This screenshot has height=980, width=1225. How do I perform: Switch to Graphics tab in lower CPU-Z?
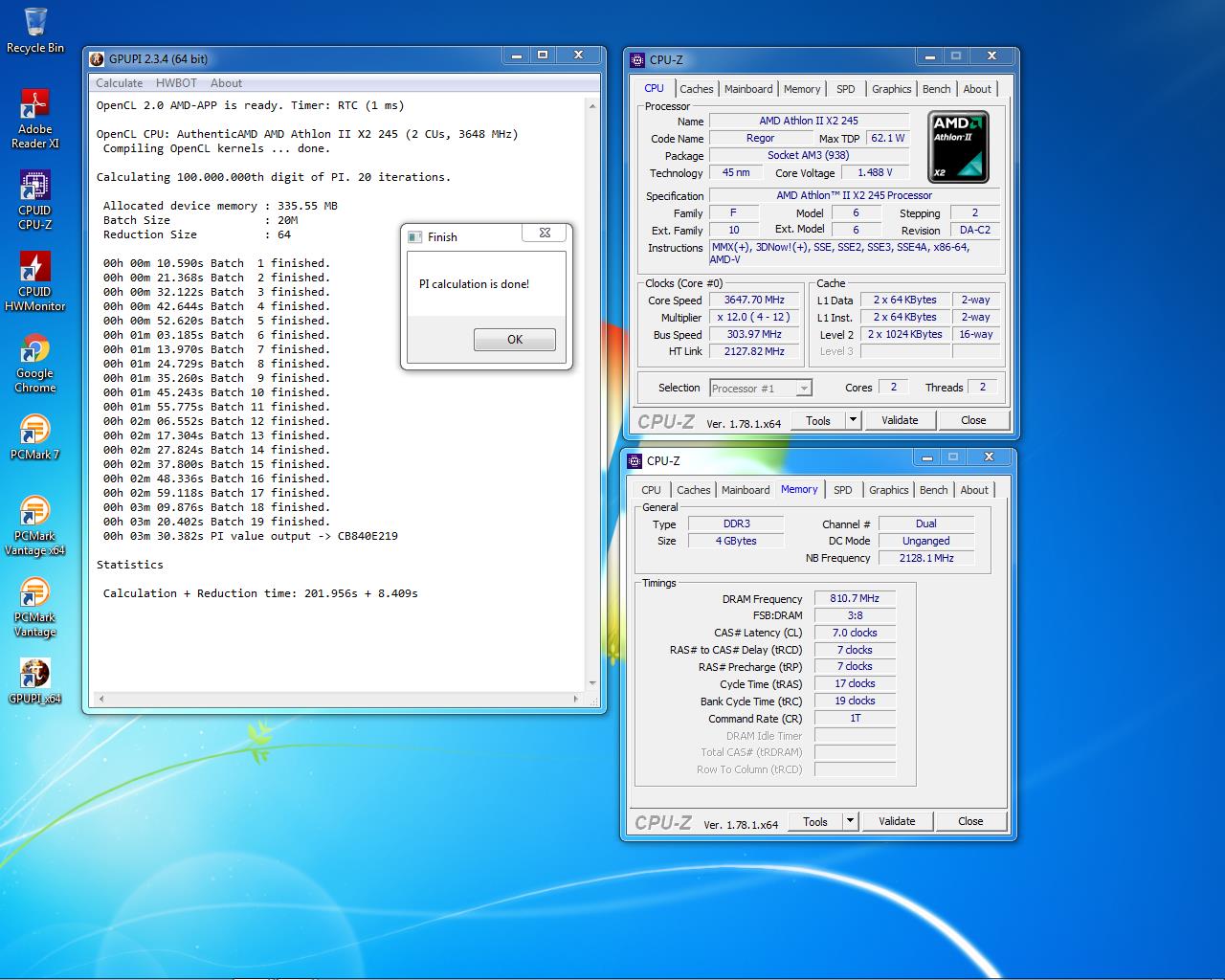click(x=888, y=490)
